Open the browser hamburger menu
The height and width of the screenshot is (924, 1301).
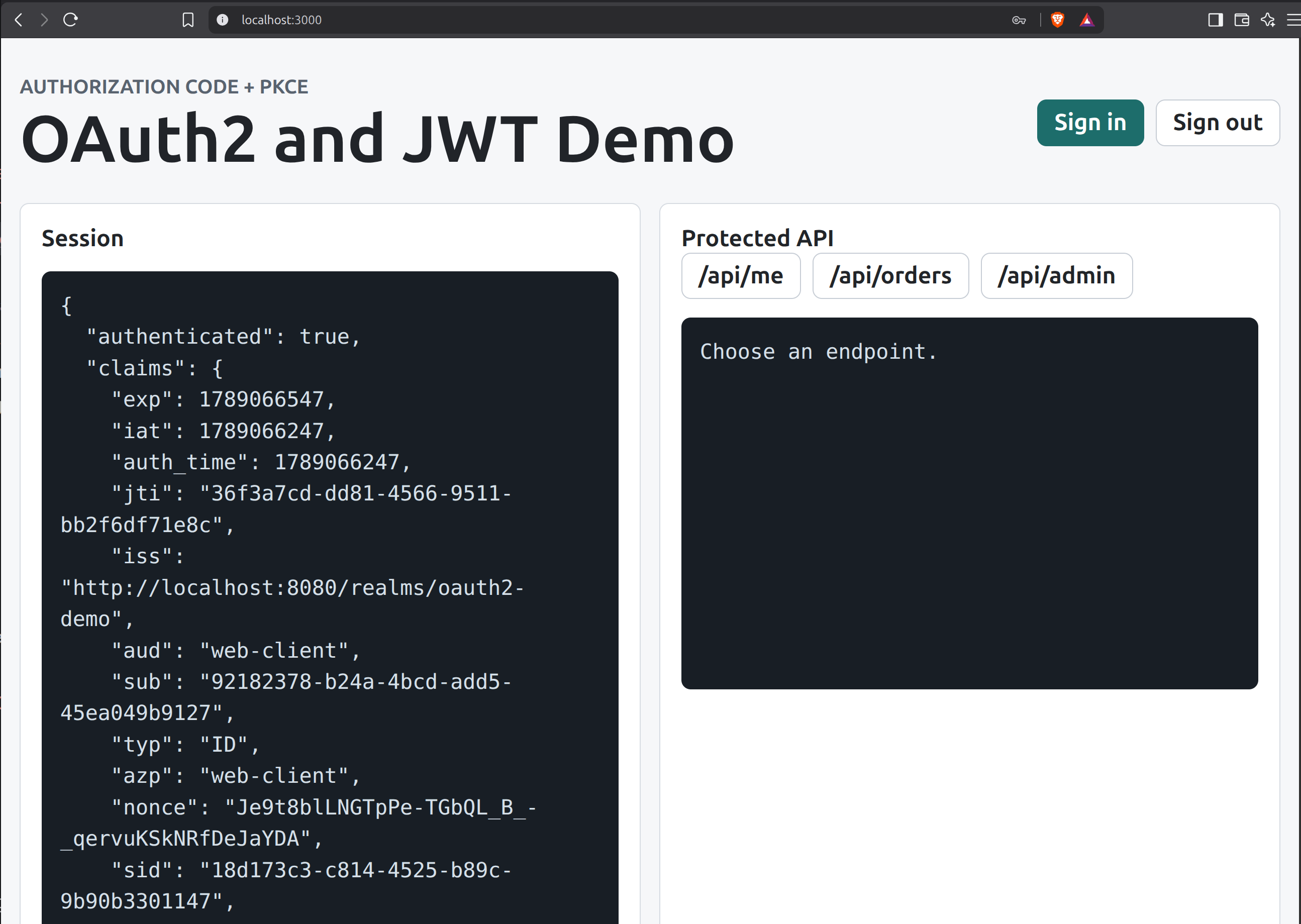coord(1293,20)
